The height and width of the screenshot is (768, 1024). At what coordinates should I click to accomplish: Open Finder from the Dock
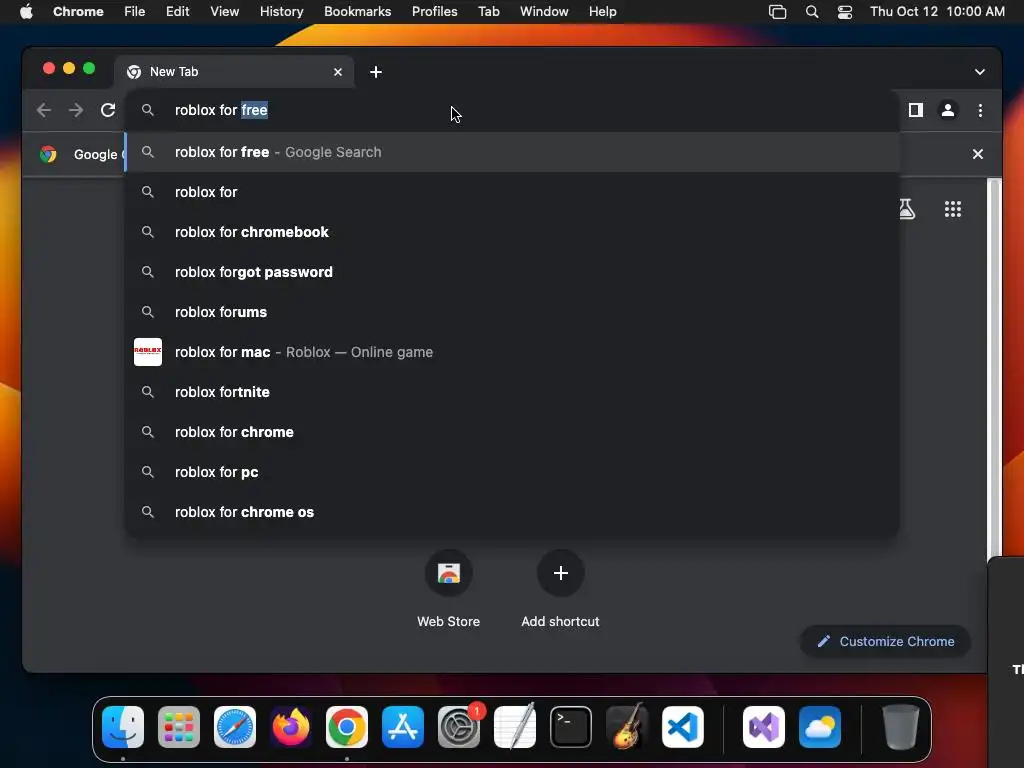click(123, 727)
